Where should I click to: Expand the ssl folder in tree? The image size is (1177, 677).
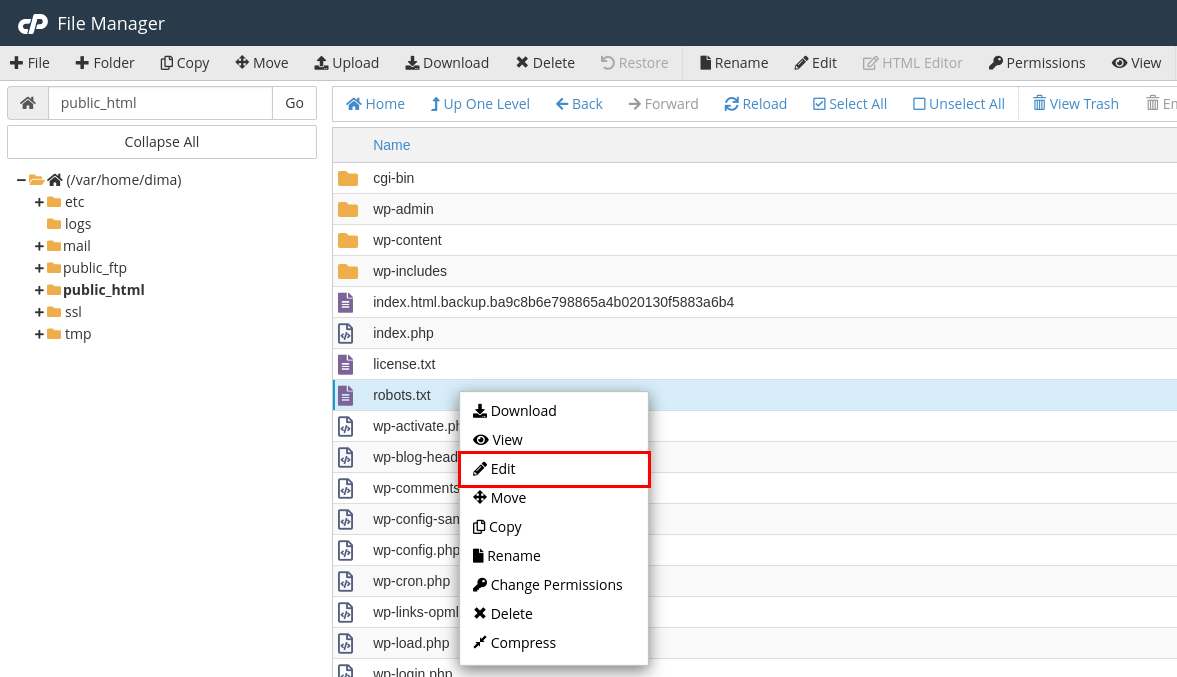coord(39,312)
